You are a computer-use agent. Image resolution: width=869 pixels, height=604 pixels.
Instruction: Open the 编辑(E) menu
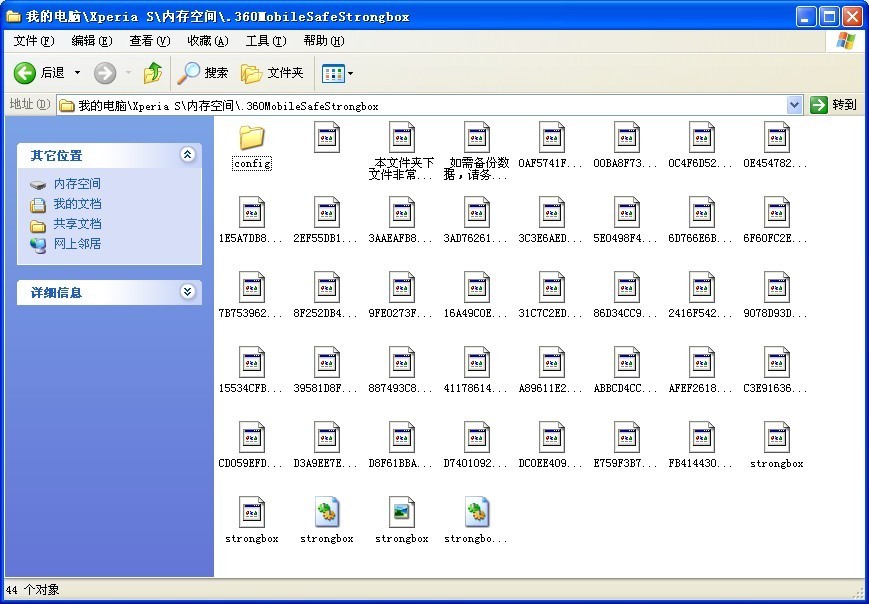[92, 40]
